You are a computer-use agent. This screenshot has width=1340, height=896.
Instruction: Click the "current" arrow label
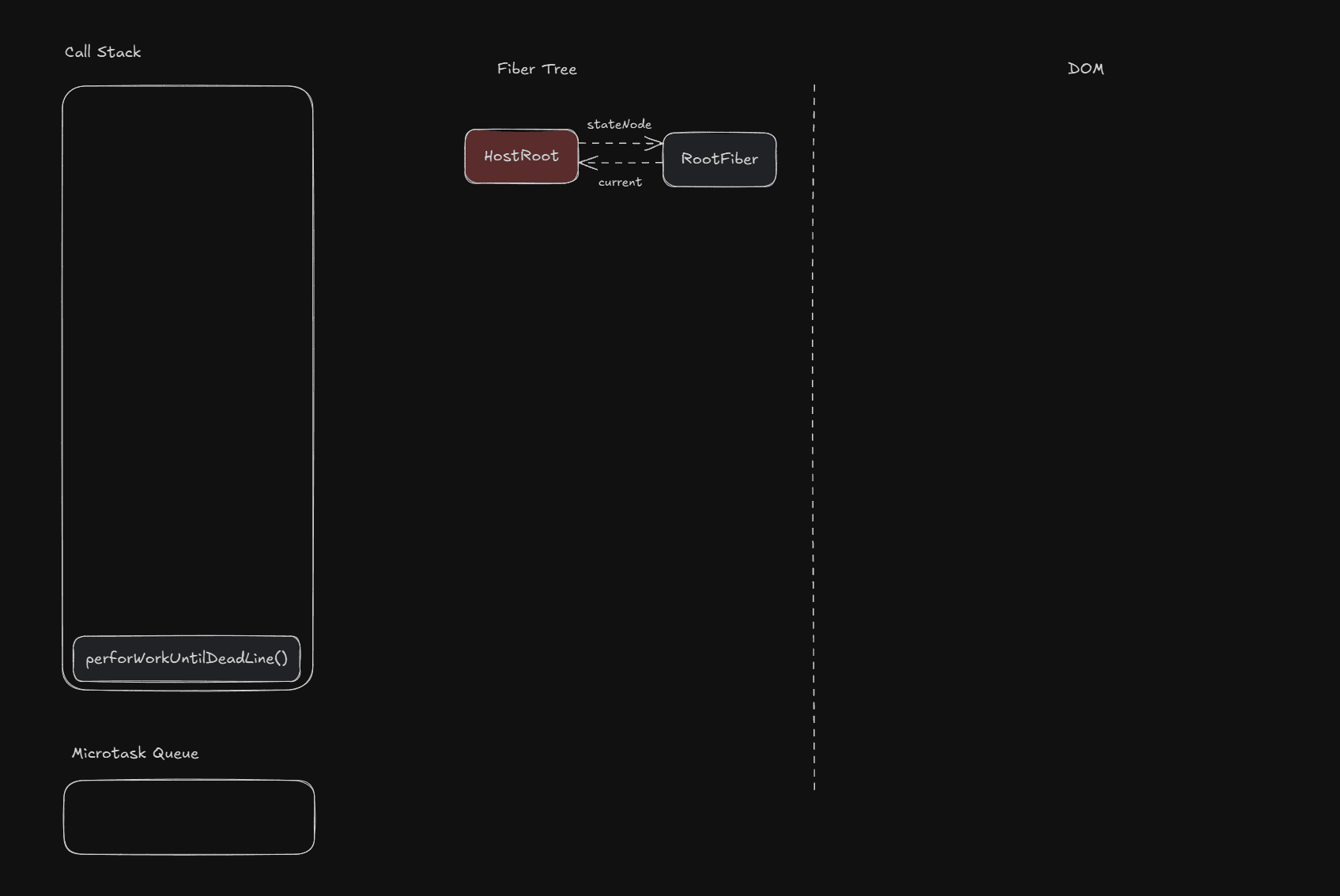[x=620, y=183]
